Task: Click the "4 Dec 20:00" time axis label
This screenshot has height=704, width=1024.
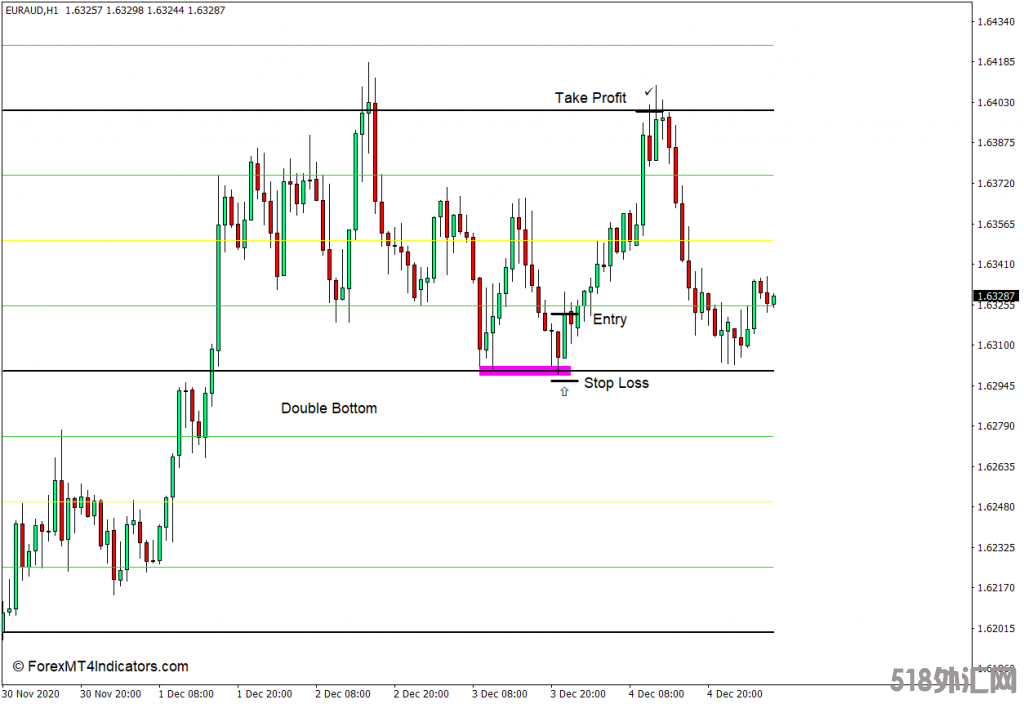Action: 735,694
